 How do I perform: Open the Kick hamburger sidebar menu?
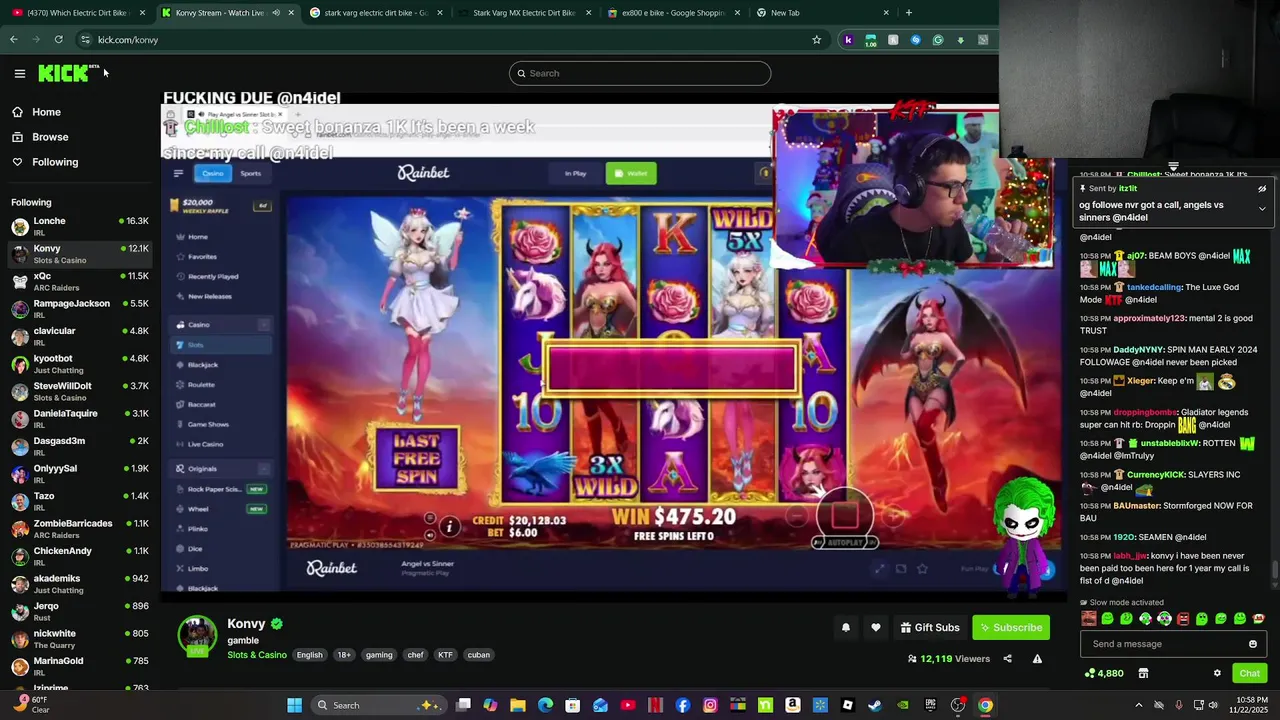19,73
